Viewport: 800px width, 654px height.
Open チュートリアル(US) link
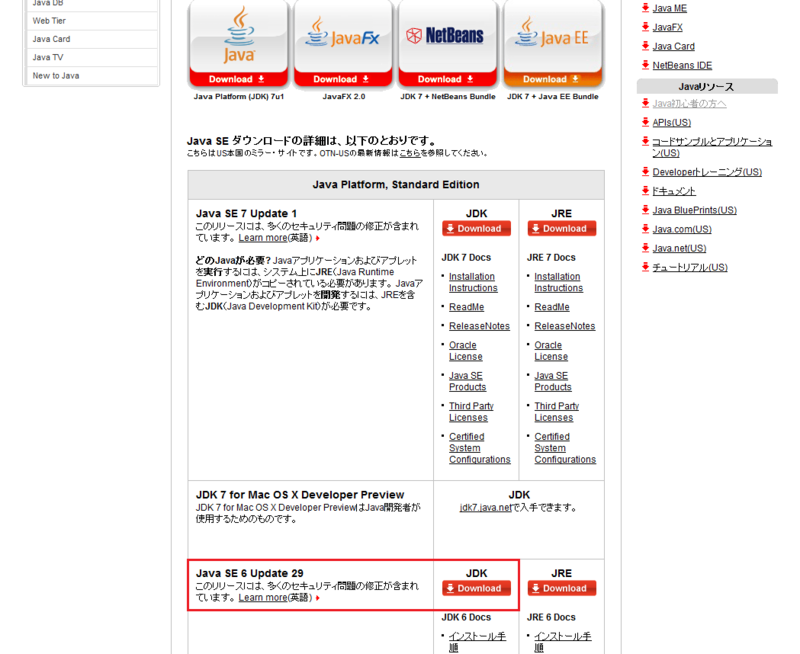pyautogui.click(x=690, y=267)
